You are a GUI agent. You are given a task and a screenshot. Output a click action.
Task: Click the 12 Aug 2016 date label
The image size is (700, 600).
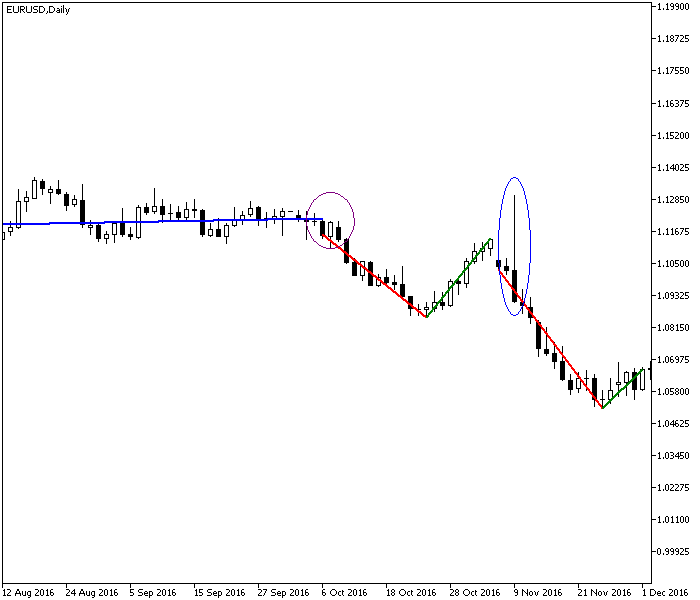pyautogui.click(x=29, y=592)
